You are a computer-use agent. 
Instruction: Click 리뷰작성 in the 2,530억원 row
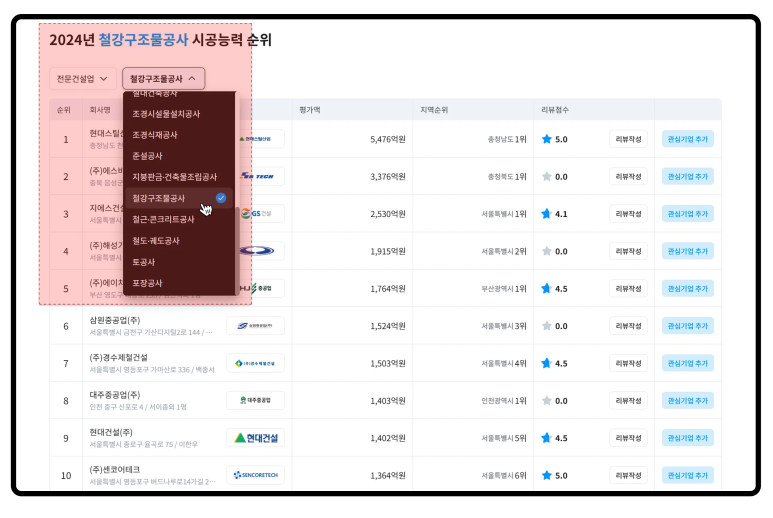coord(628,214)
